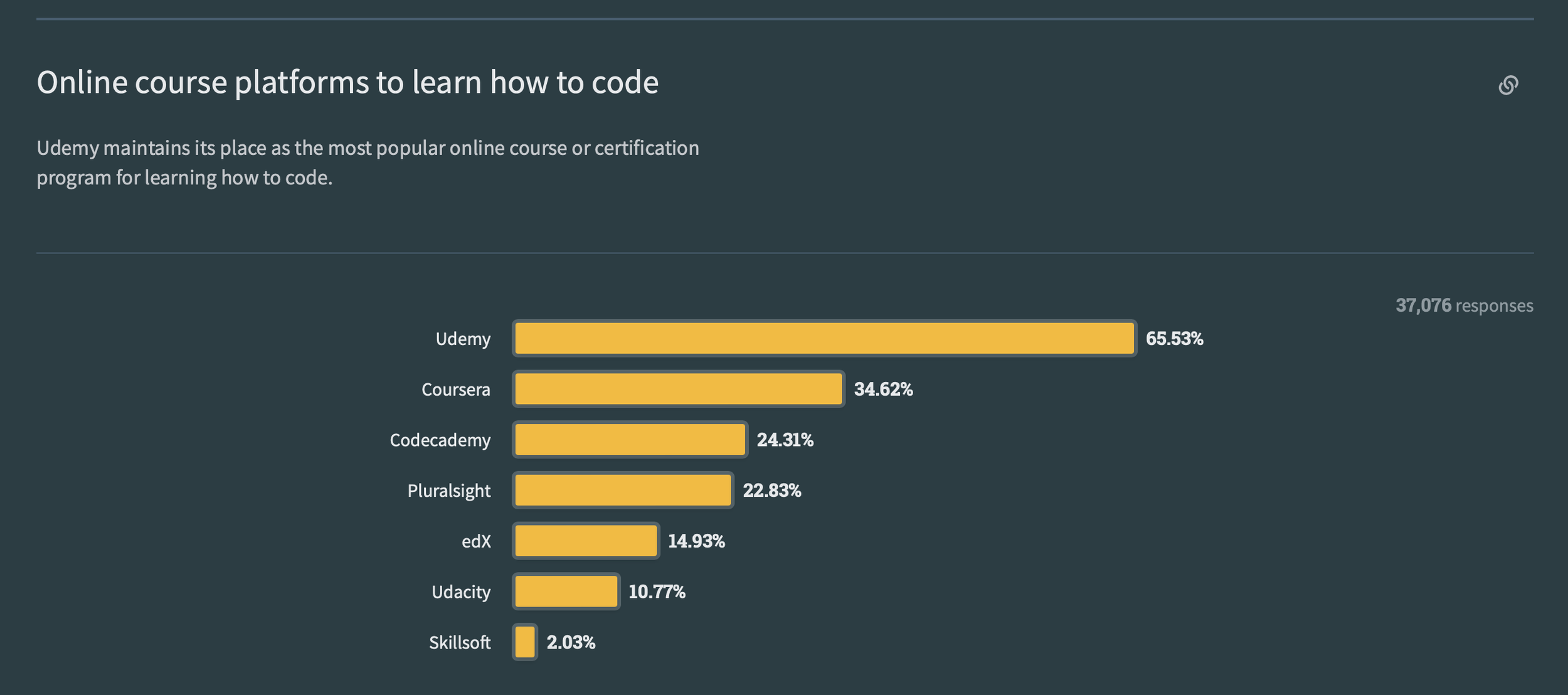The height and width of the screenshot is (695, 1568).
Task: Click the Udemy bar in chart
Action: click(x=824, y=339)
